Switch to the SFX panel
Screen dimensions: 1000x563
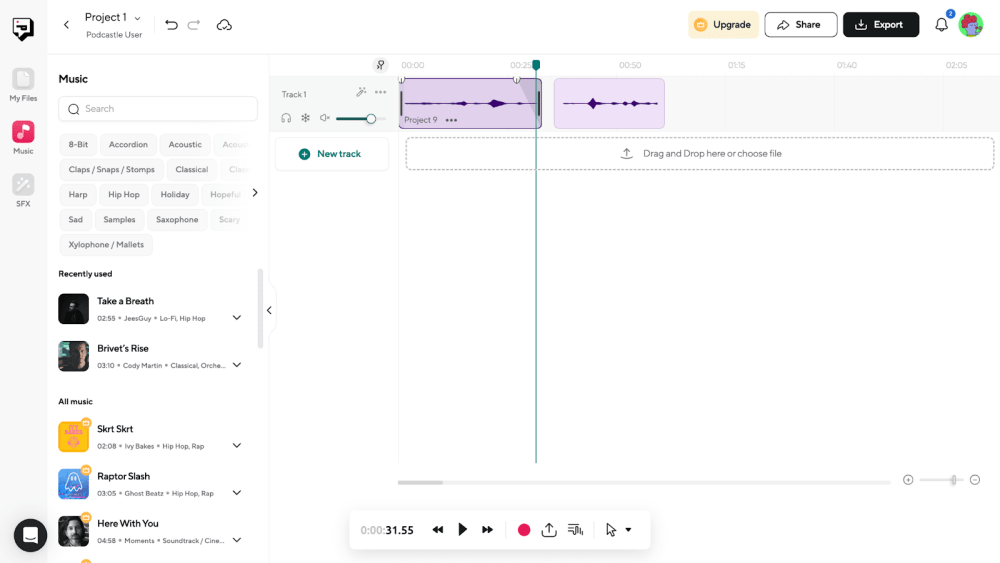click(x=23, y=191)
